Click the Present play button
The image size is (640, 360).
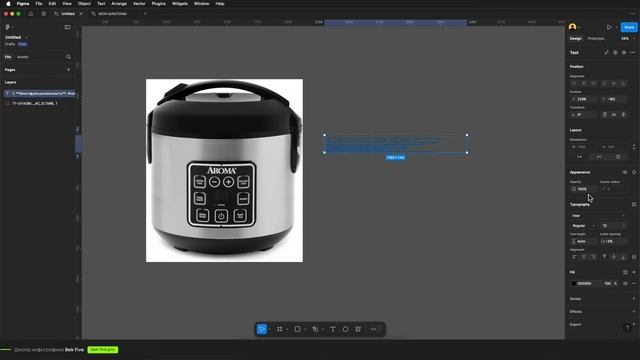click(x=609, y=27)
